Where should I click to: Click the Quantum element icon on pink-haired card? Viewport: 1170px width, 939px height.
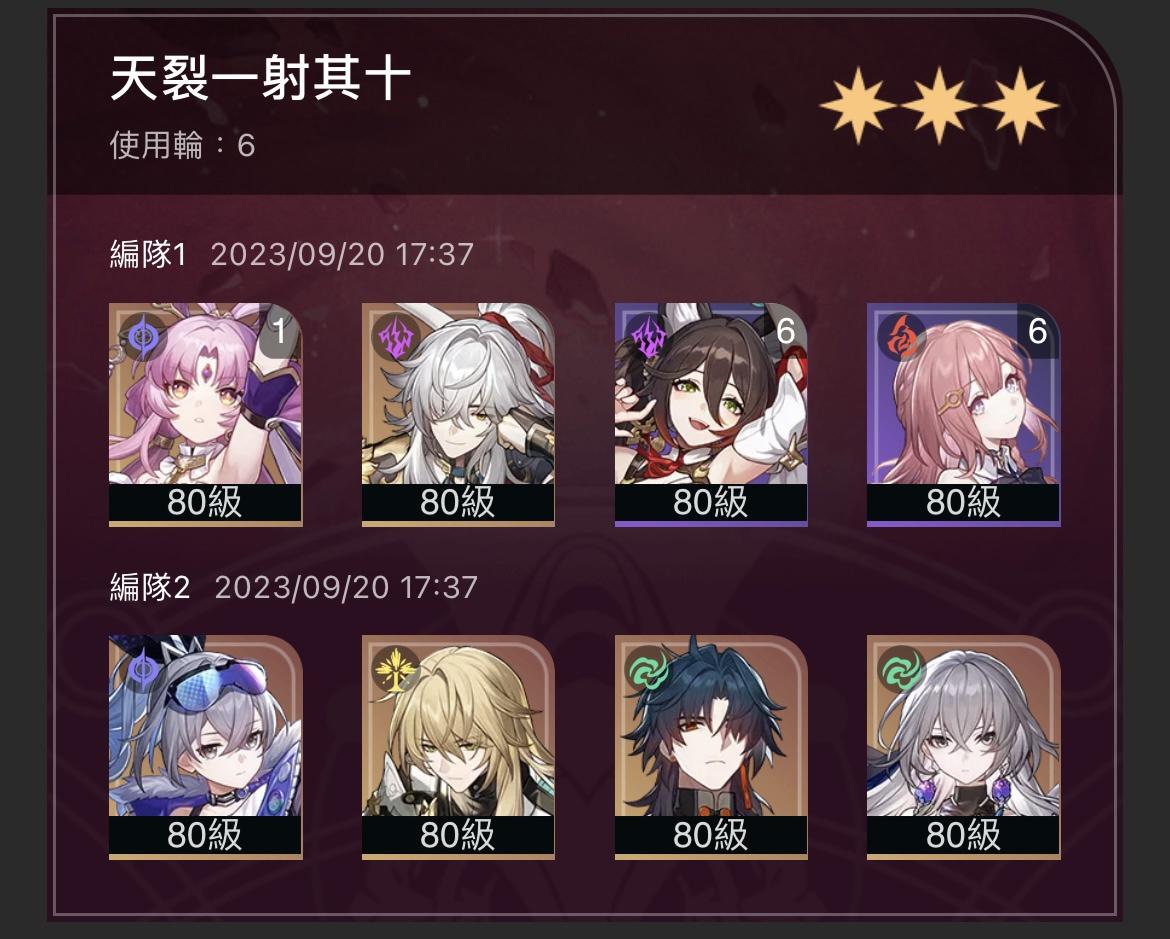coord(143,337)
